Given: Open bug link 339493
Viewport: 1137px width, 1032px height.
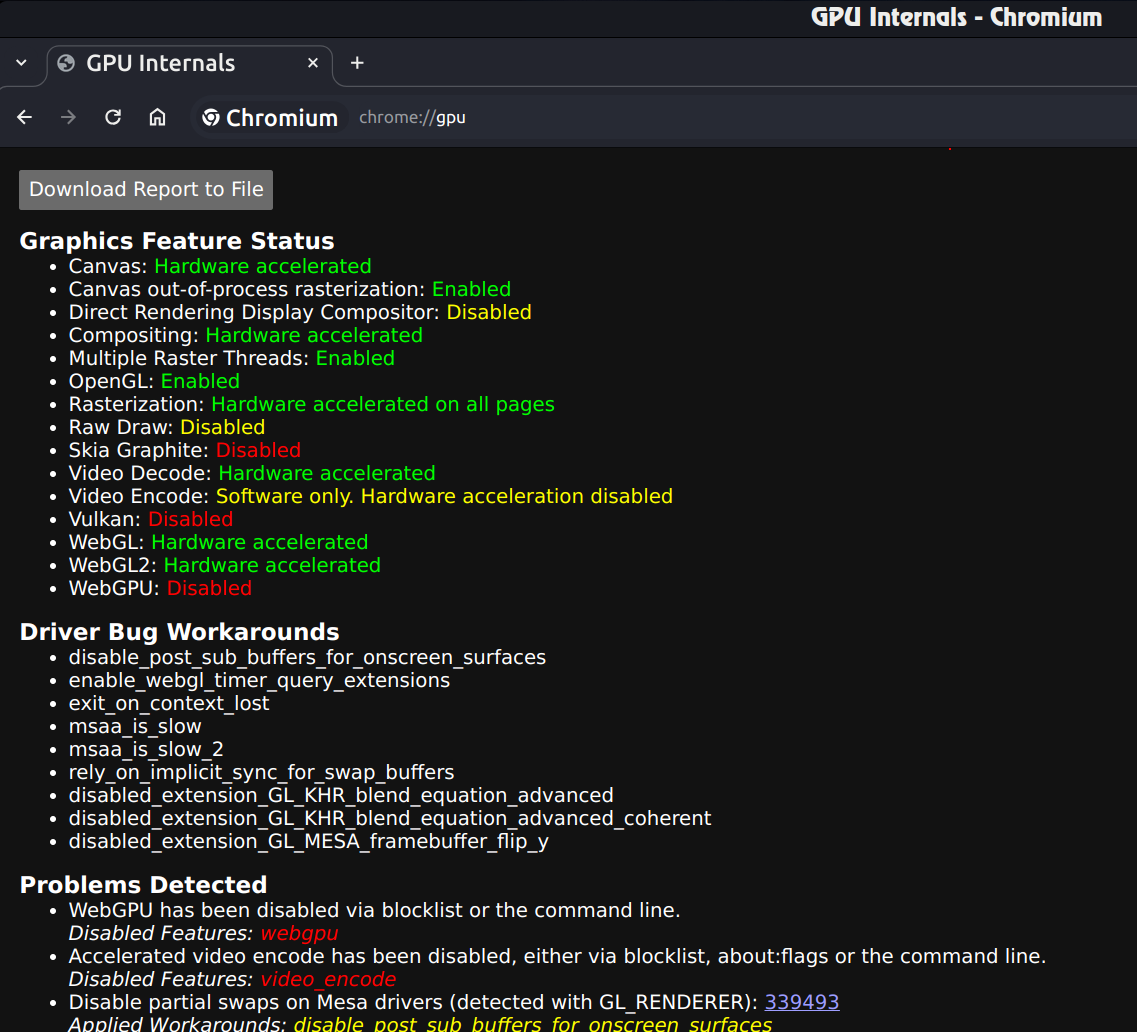Looking at the screenshot, I should 802,1002.
